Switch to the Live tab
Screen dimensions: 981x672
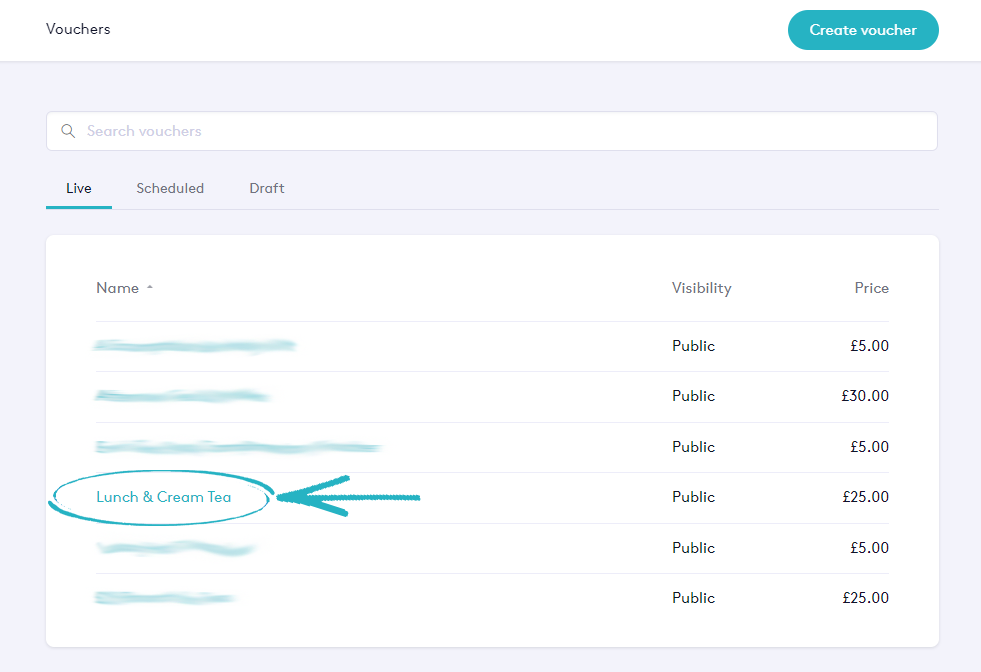[79, 188]
